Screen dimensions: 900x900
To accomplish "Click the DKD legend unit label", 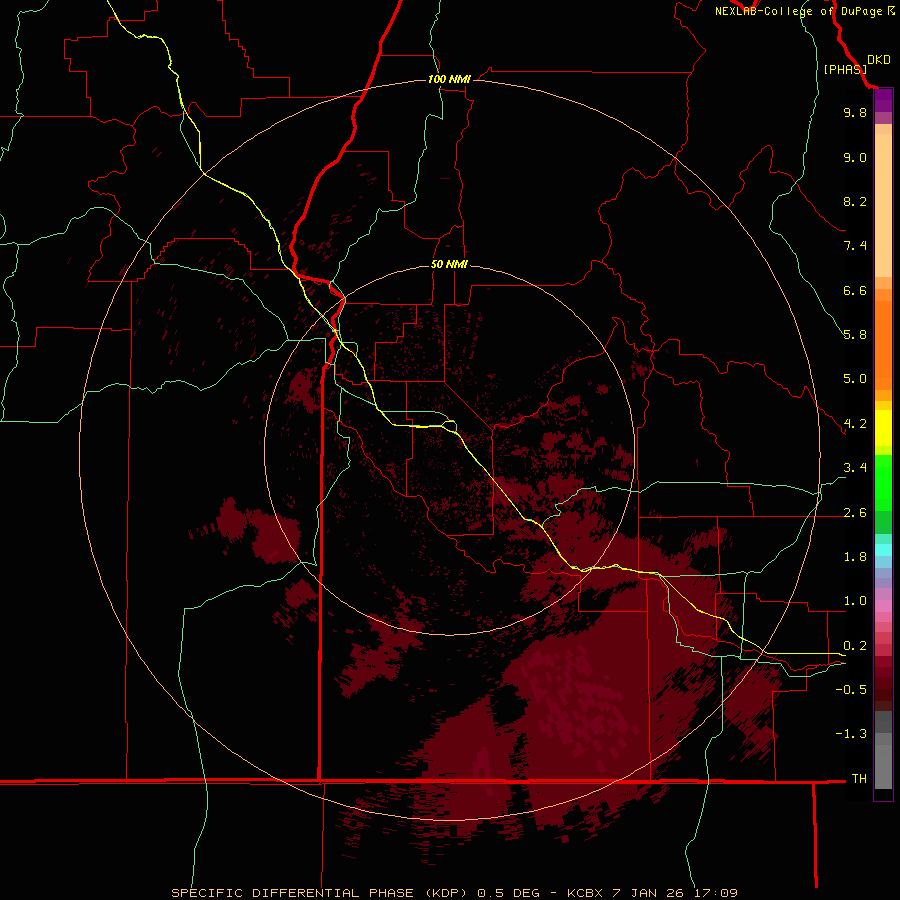I will pos(878,60).
